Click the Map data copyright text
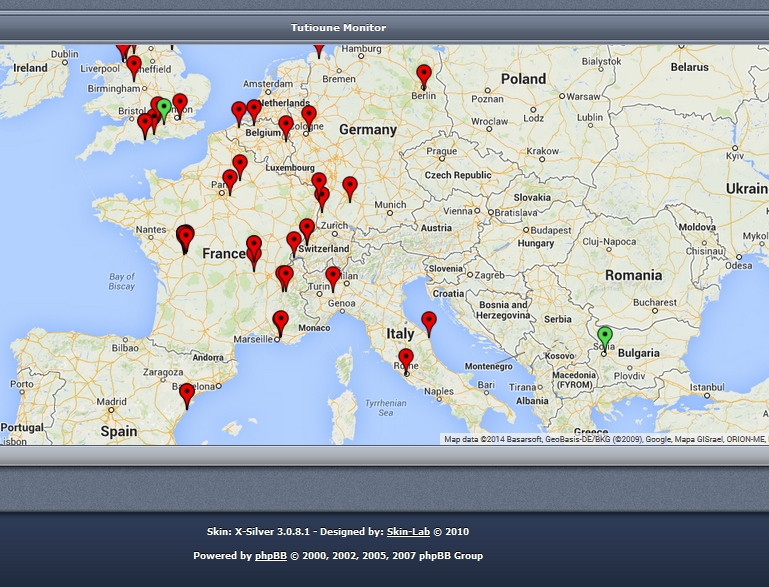This screenshot has width=769, height=587. [x=605, y=439]
